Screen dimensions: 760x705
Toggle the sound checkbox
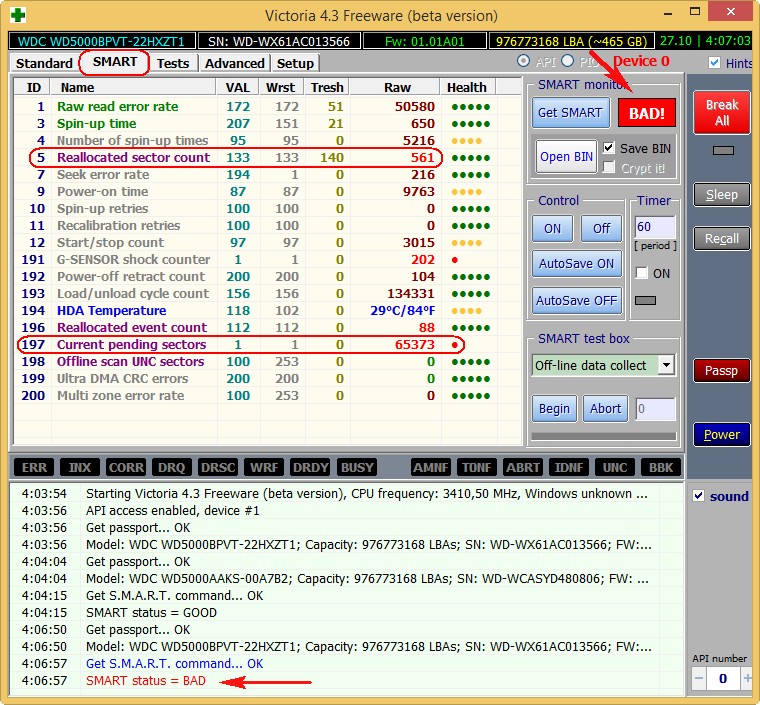(698, 496)
